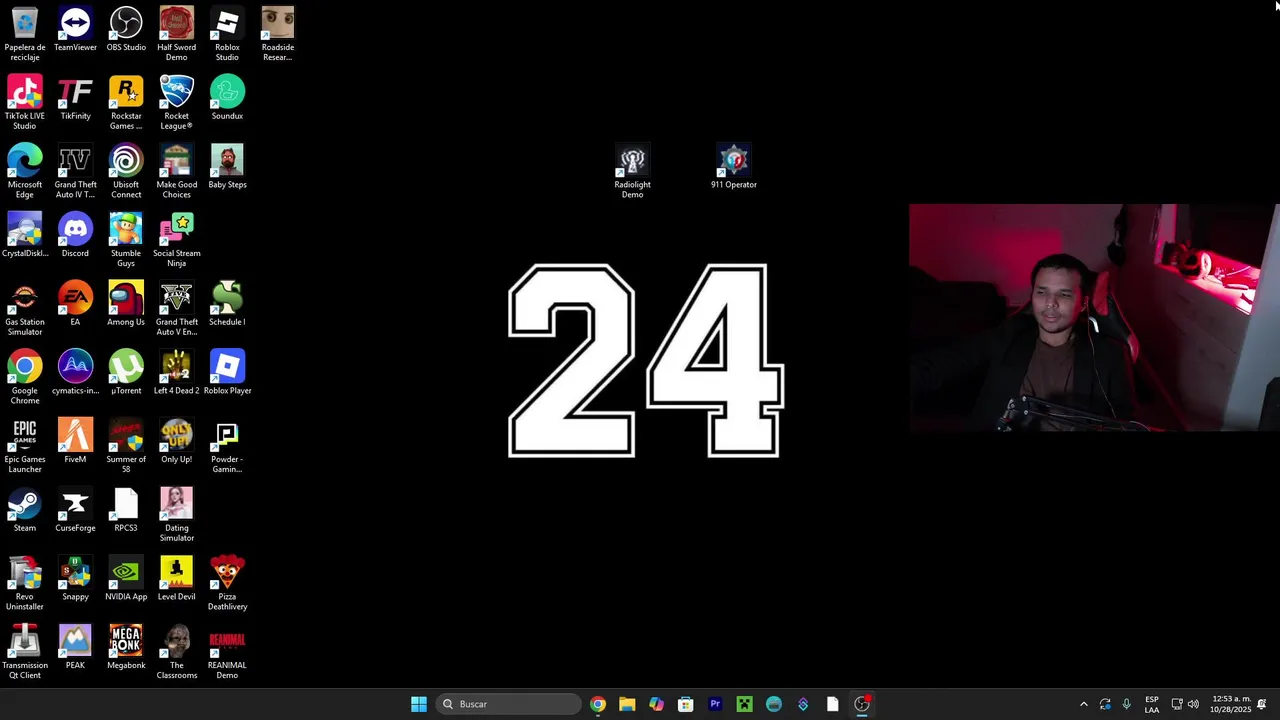The height and width of the screenshot is (720, 1280).
Task: Select the TikFinity desktop shortcut
Action: coord(75,98)
